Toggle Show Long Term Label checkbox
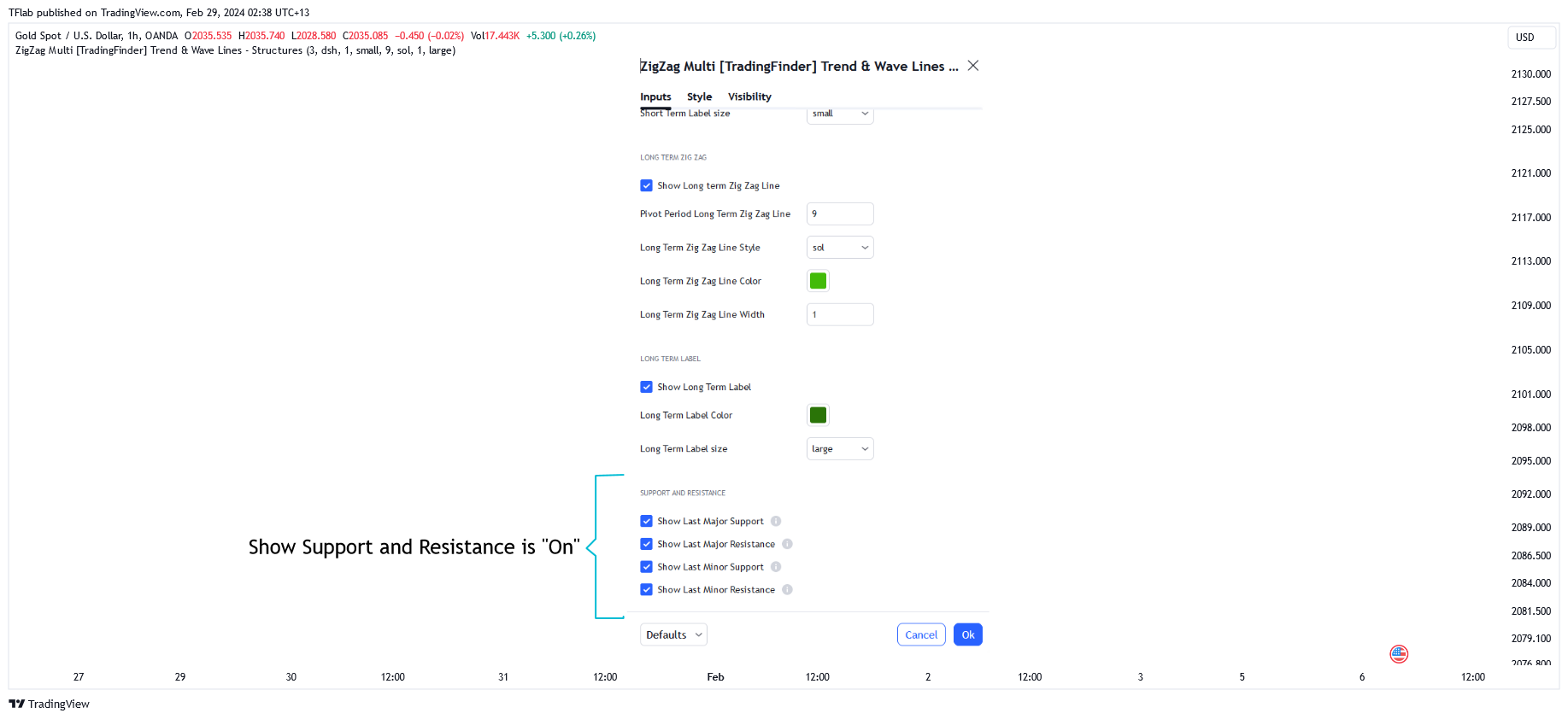This screenshot has width=1568, height=719. [646, 387]
